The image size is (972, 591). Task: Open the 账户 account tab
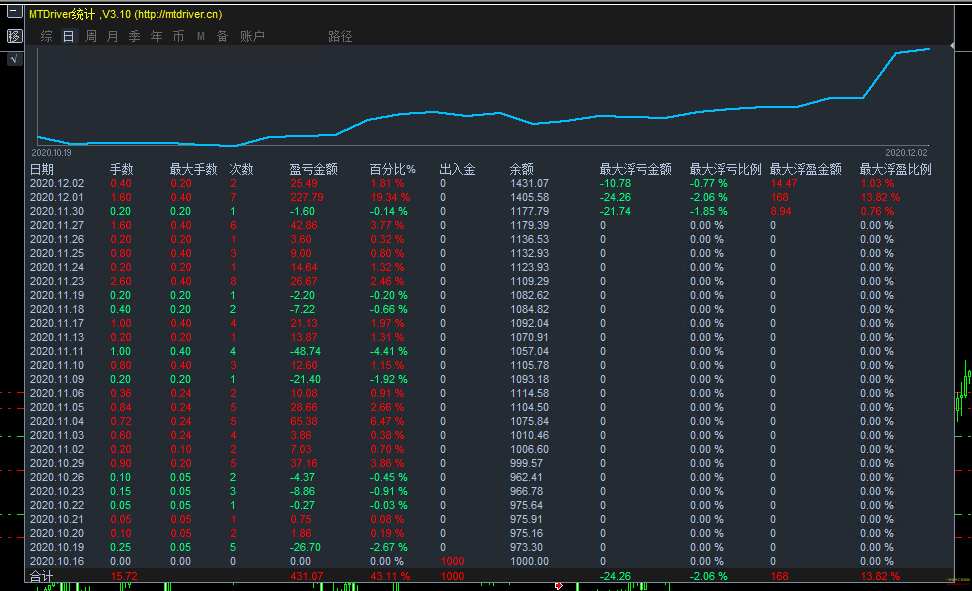coord(252,37)
